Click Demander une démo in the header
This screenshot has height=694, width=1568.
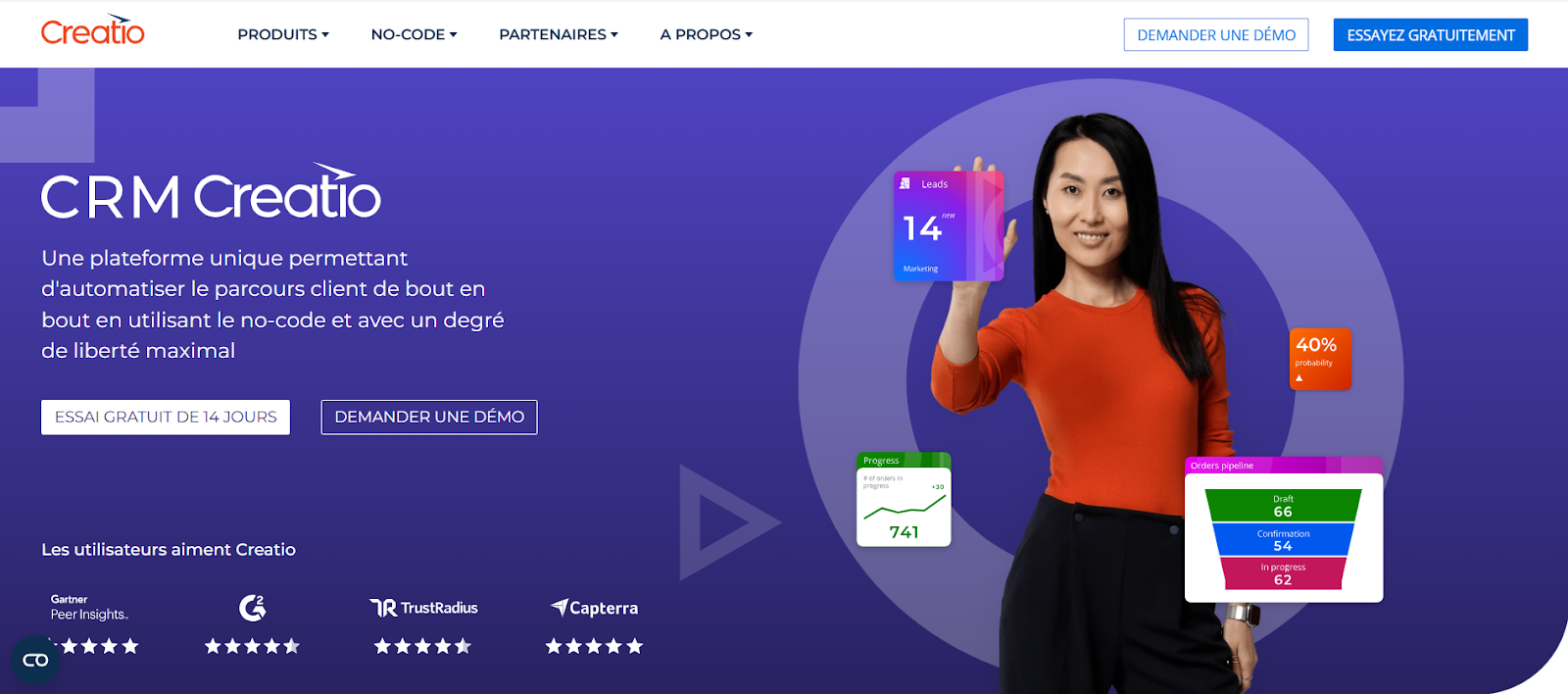click(x=1216, y=34)
